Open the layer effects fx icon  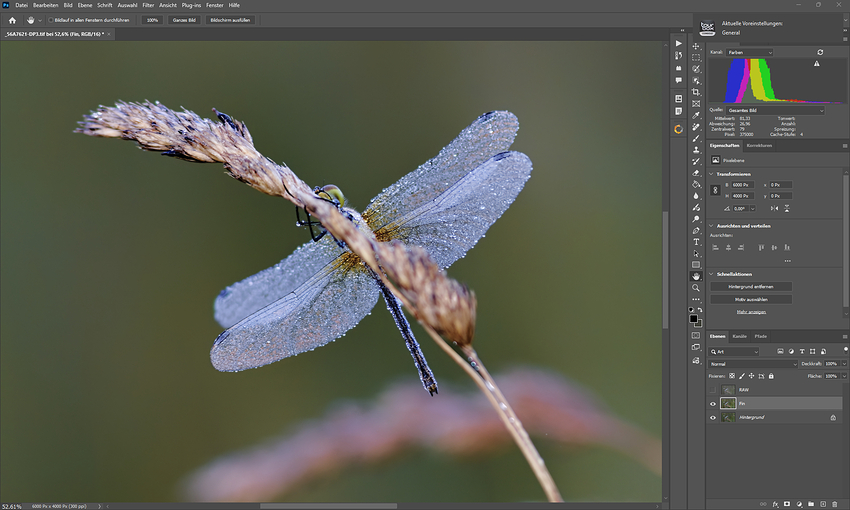776,505
